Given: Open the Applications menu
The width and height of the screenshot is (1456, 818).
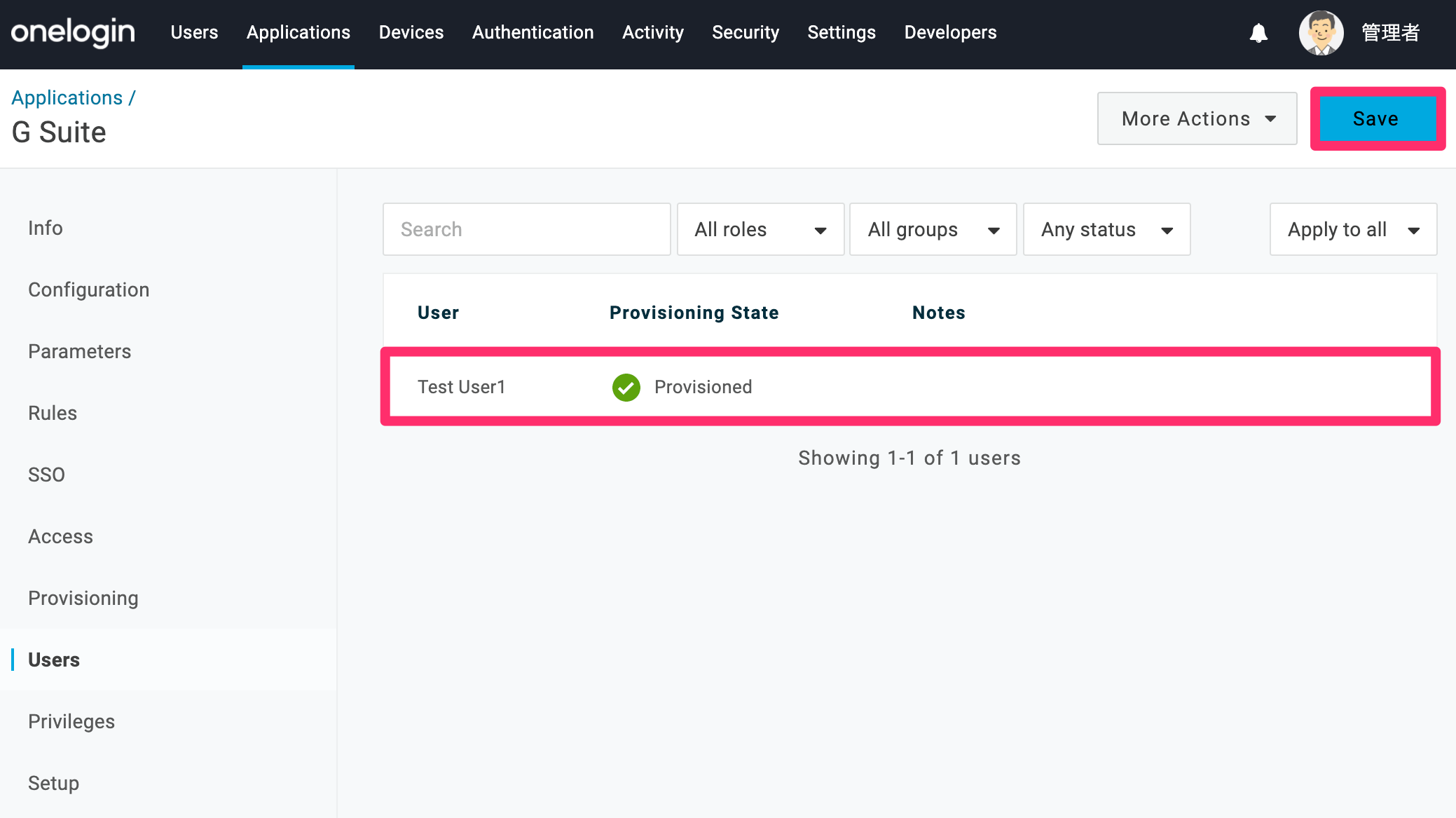Looking at the screenshot, I should point(298,33).
